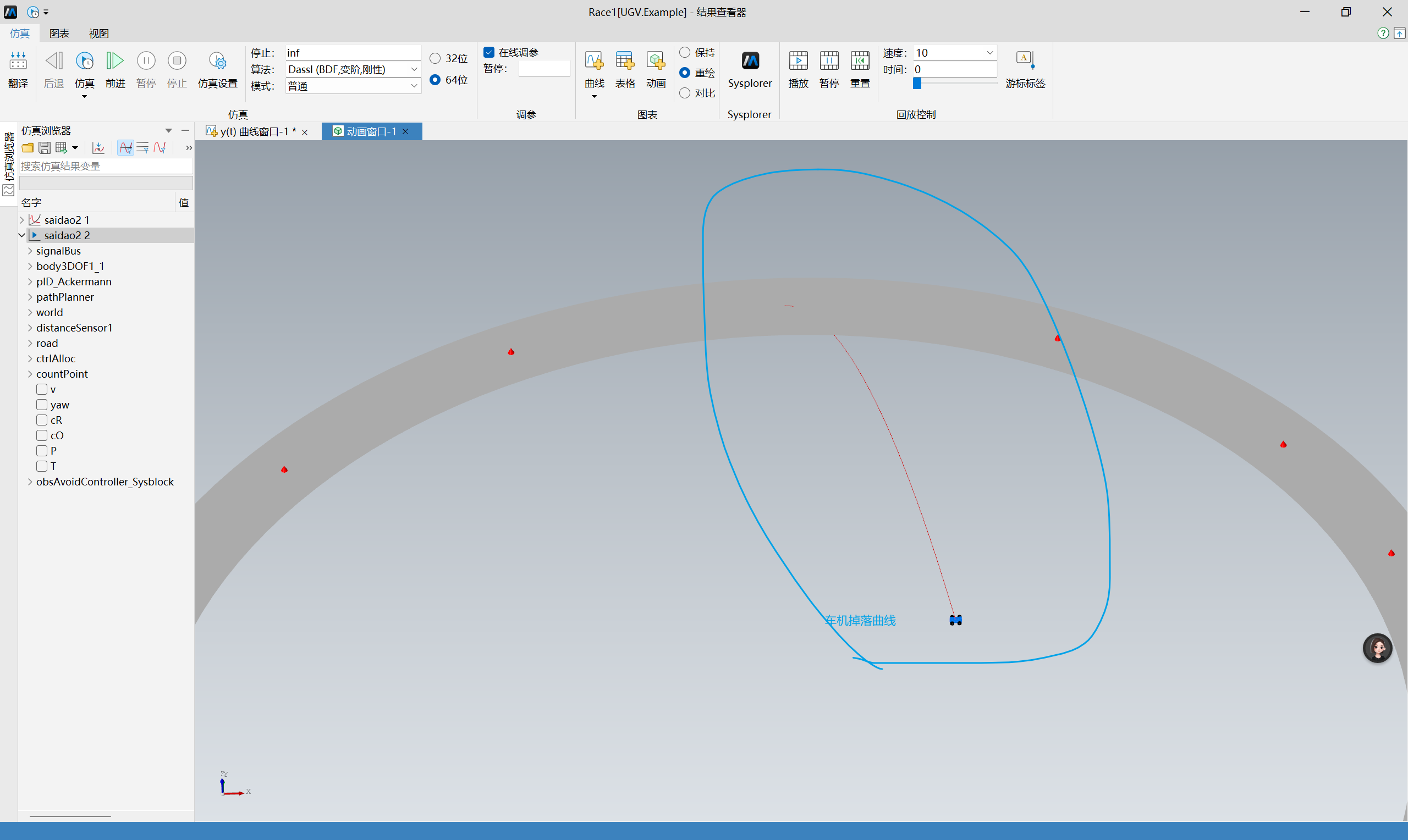The height and width of the screenshot is (840, 1408).
Task: Check the P variable checkbox
Action: coord(42,451)
